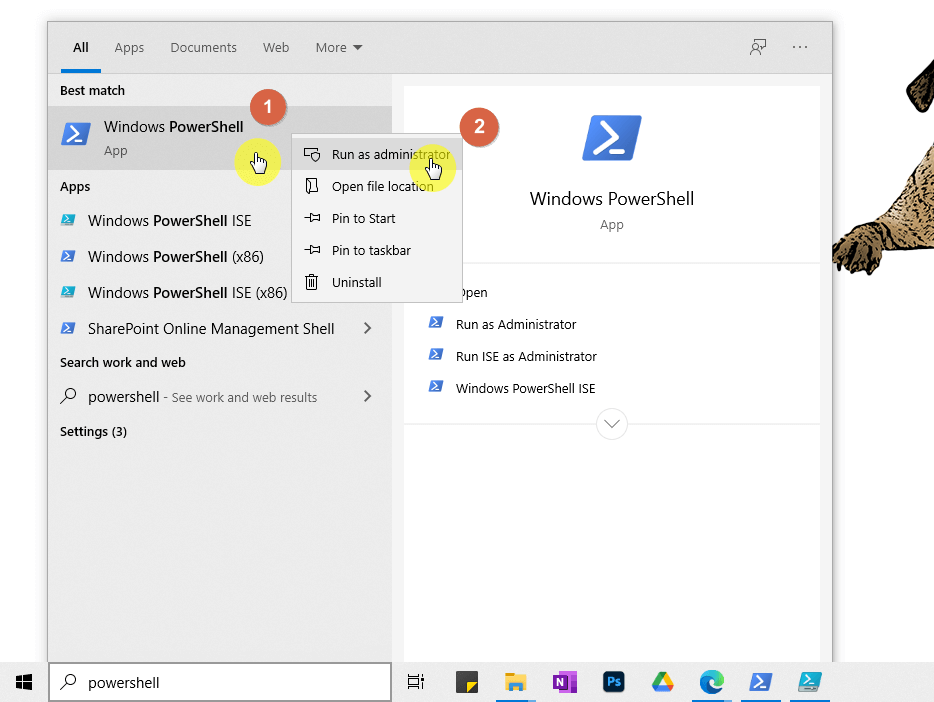The width and height of the screenshot is (934, 702).
Task: Switch to the Apps tab
Action: coord(129,48)
